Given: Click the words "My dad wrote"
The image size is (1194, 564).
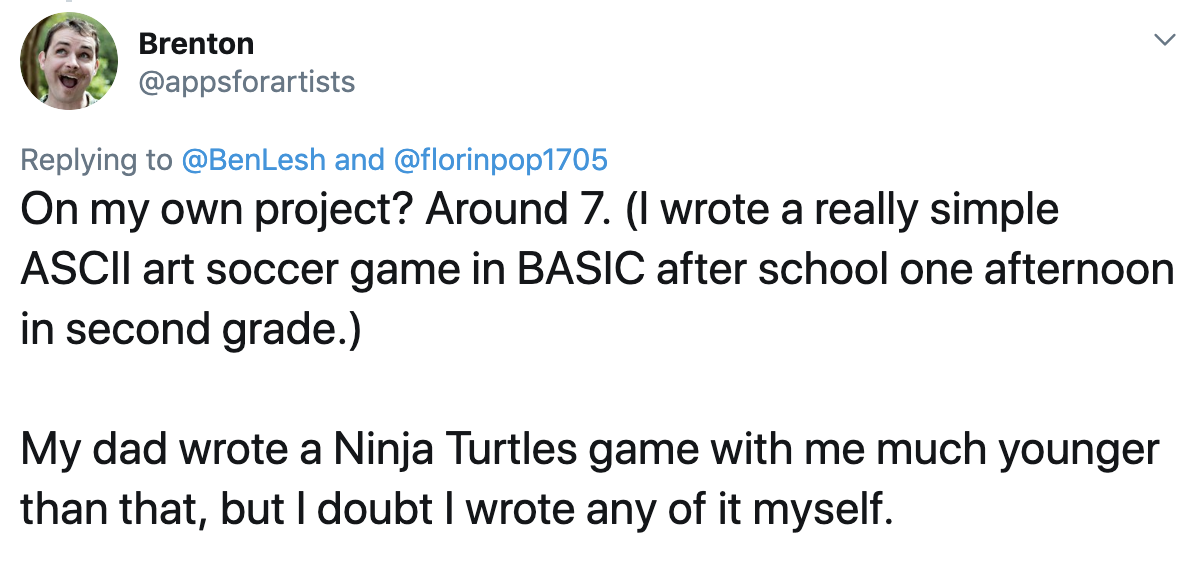Looking at the screenshot, I should click(x=147, y=450).
